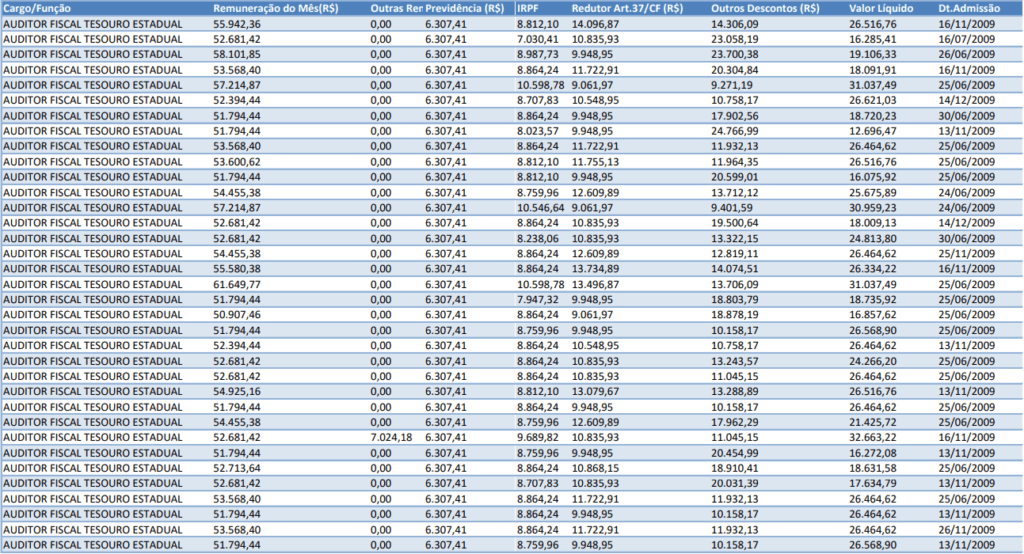Select the remuneration value 61.649,77

(x=237, y=284)
